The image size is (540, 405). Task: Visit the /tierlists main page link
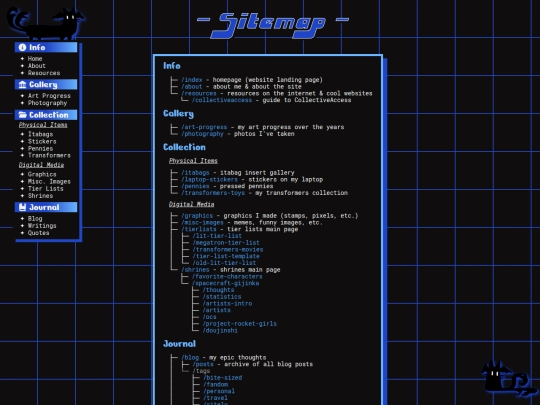click(x=199, y=229)
